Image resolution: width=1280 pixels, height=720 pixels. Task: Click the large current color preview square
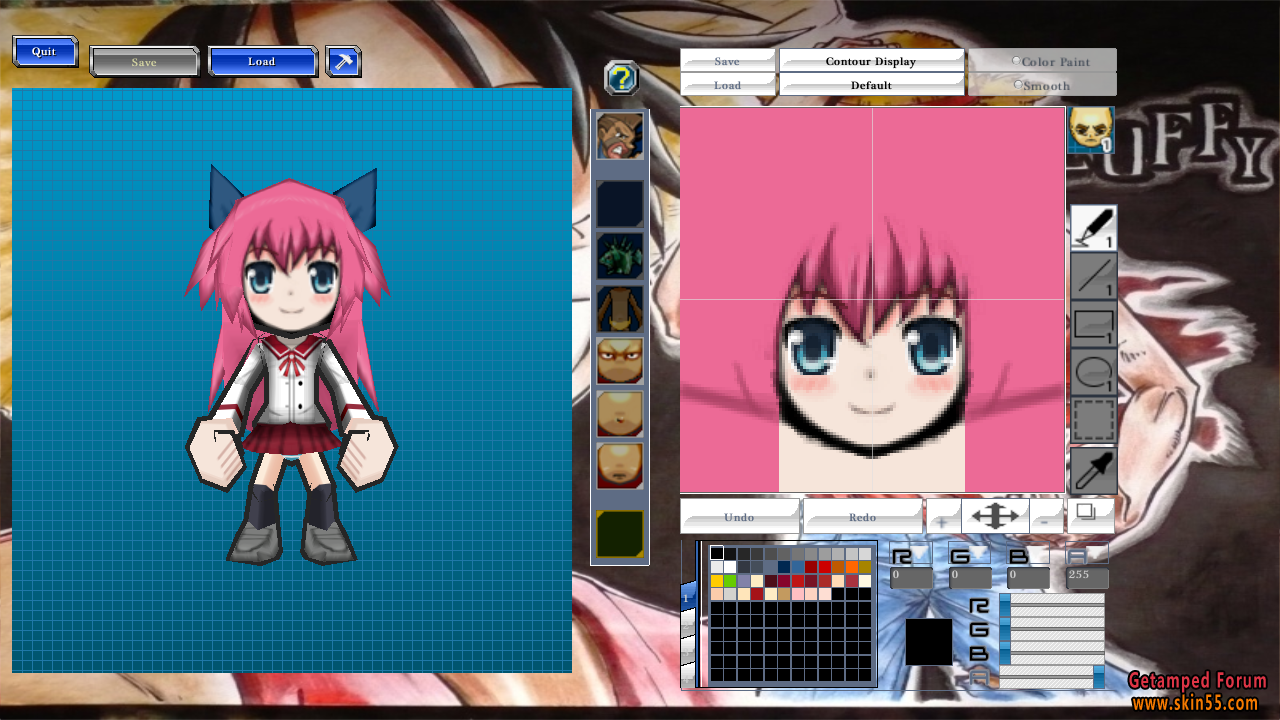pyautogui.click(x=929, y=642)
